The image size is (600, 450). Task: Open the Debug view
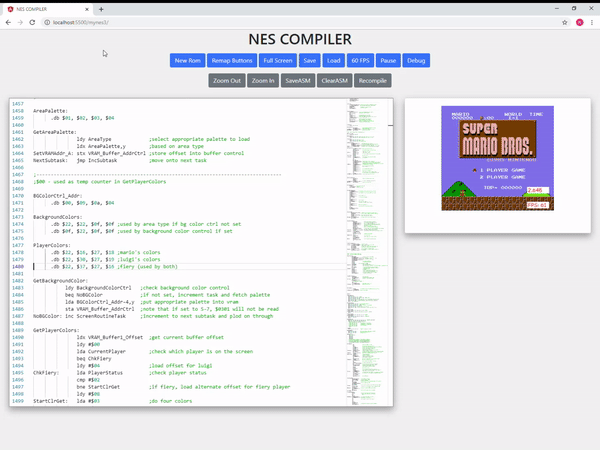[x=416, y=60]
